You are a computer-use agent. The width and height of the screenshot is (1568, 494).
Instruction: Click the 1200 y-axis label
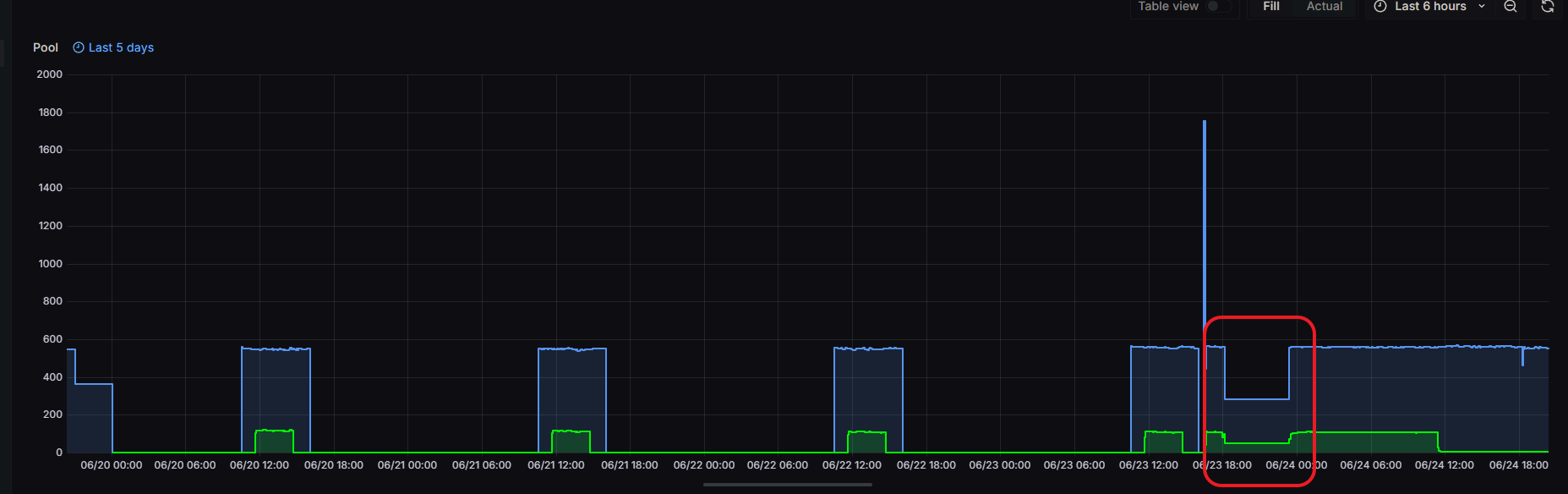click(x=51, y=226)
